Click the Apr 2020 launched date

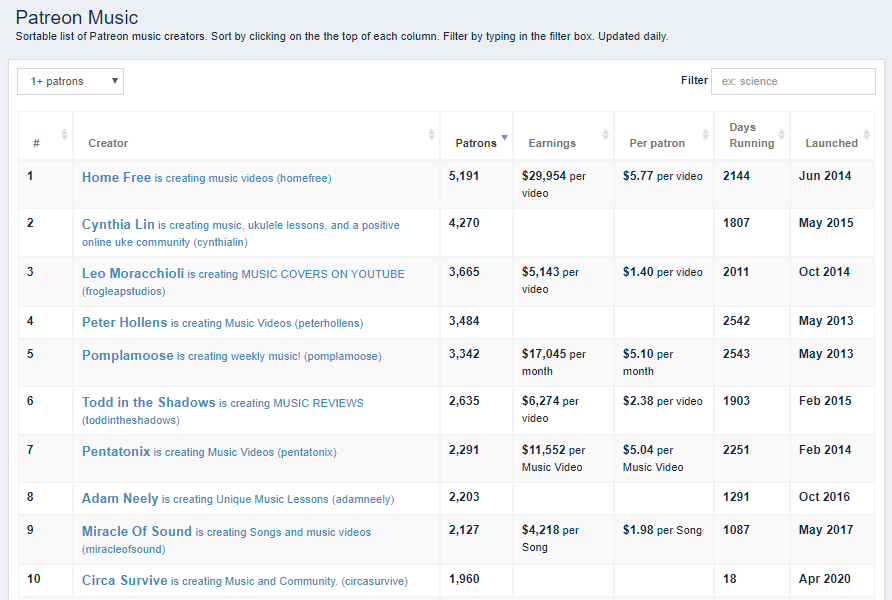tap(824, 579)
